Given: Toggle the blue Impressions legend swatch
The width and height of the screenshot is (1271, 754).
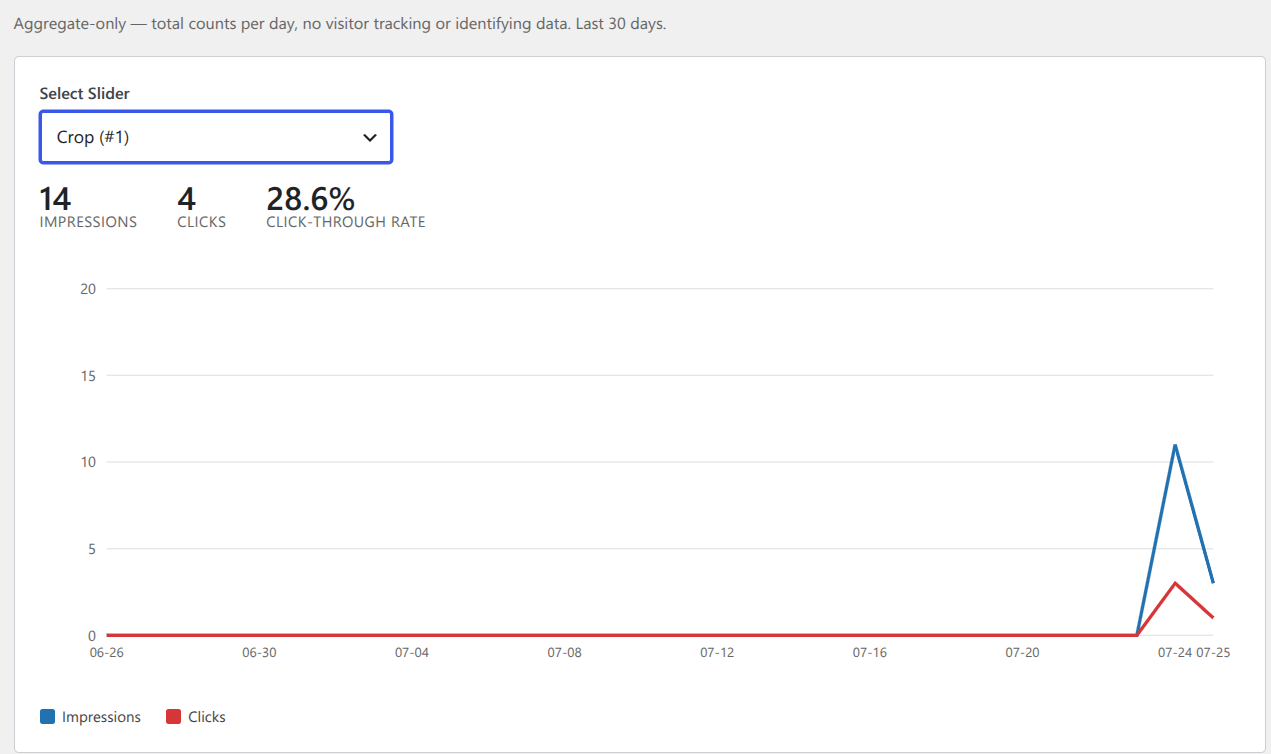Looking at the screenshot, I should [48, 717].
